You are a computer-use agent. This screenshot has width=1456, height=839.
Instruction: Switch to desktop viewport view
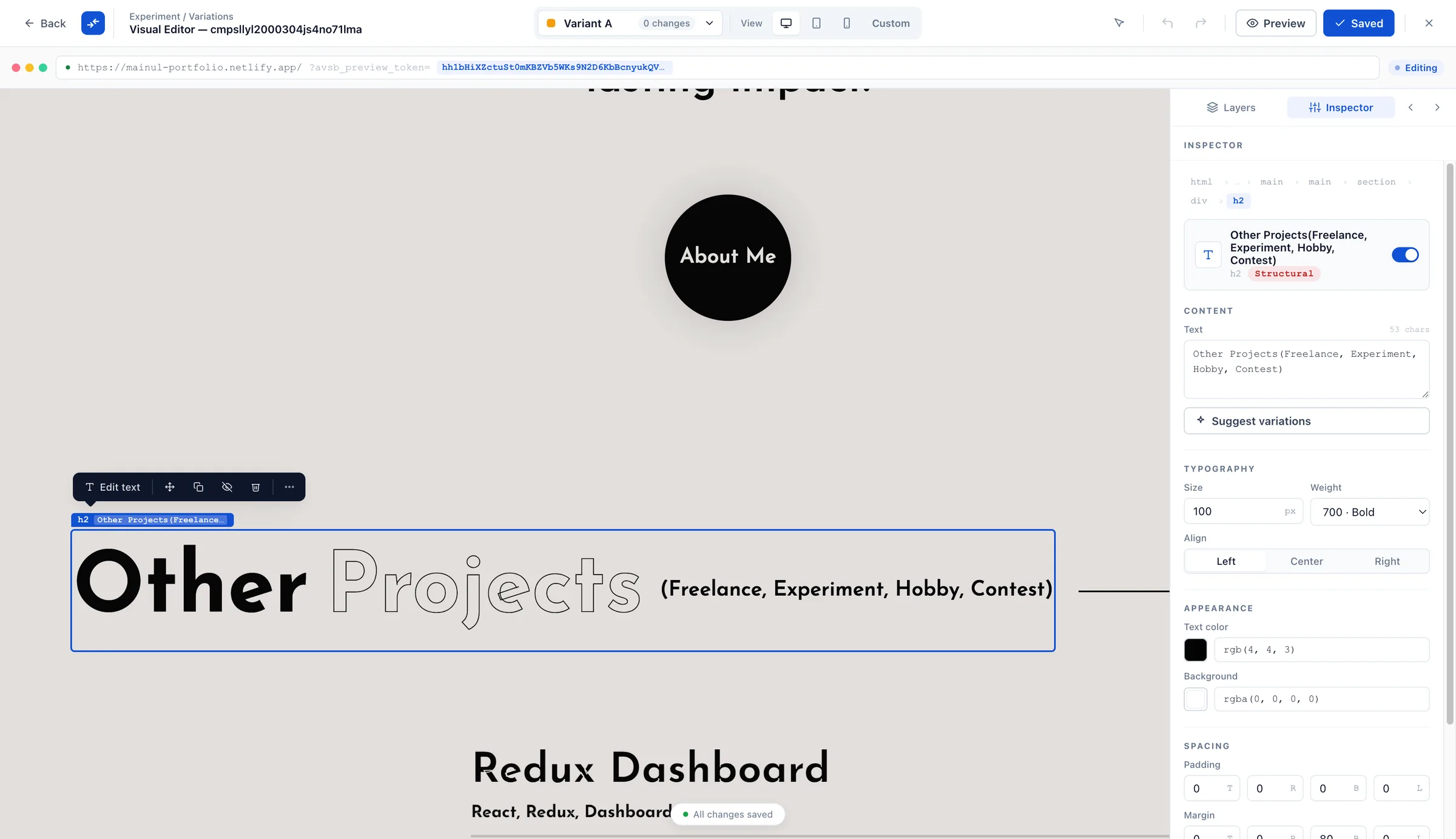(x=786, y=23)
